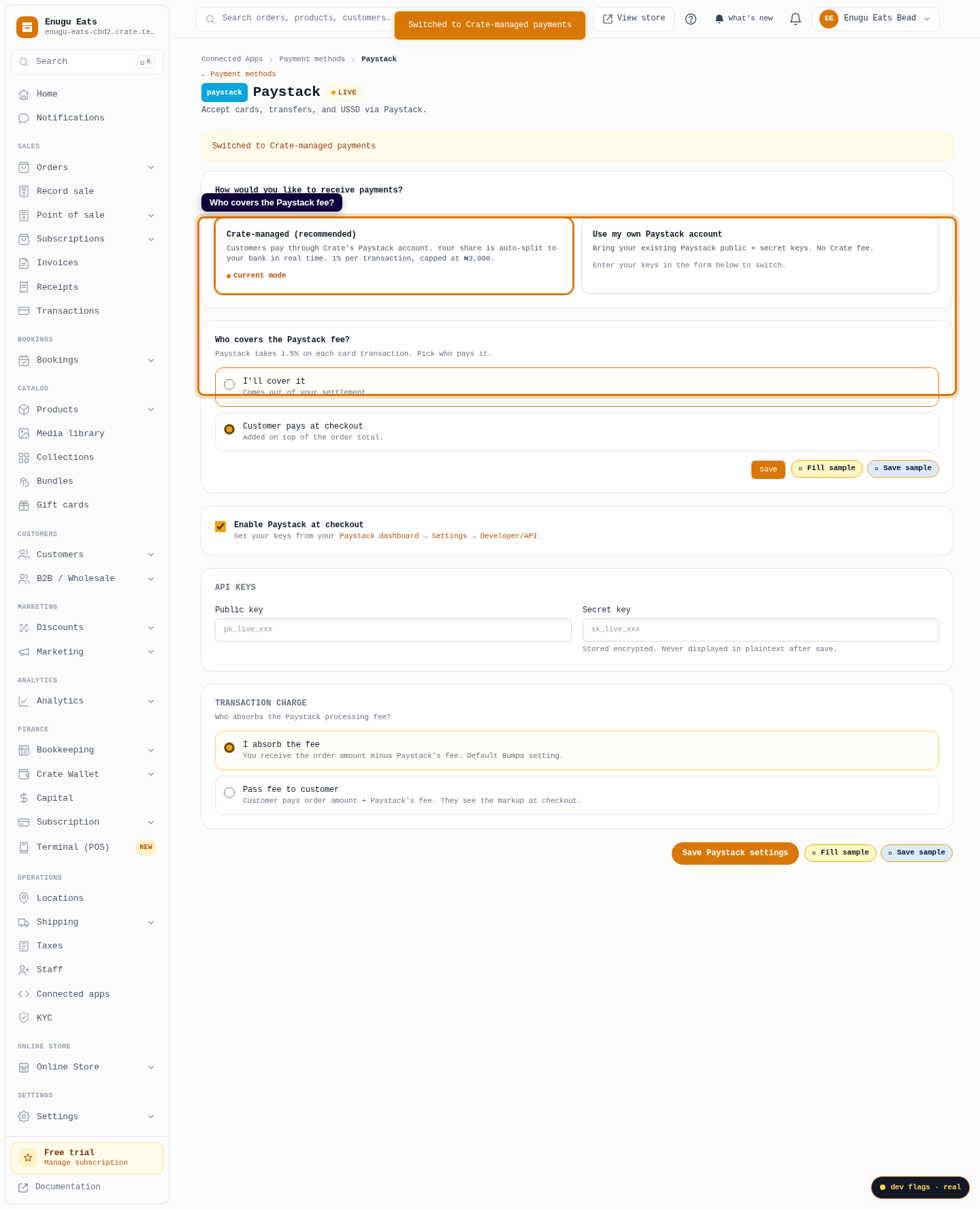The width and height of the screenshot is (980, 1209).
Task: Click the Collections grid icon
Action: coord(24,457)
